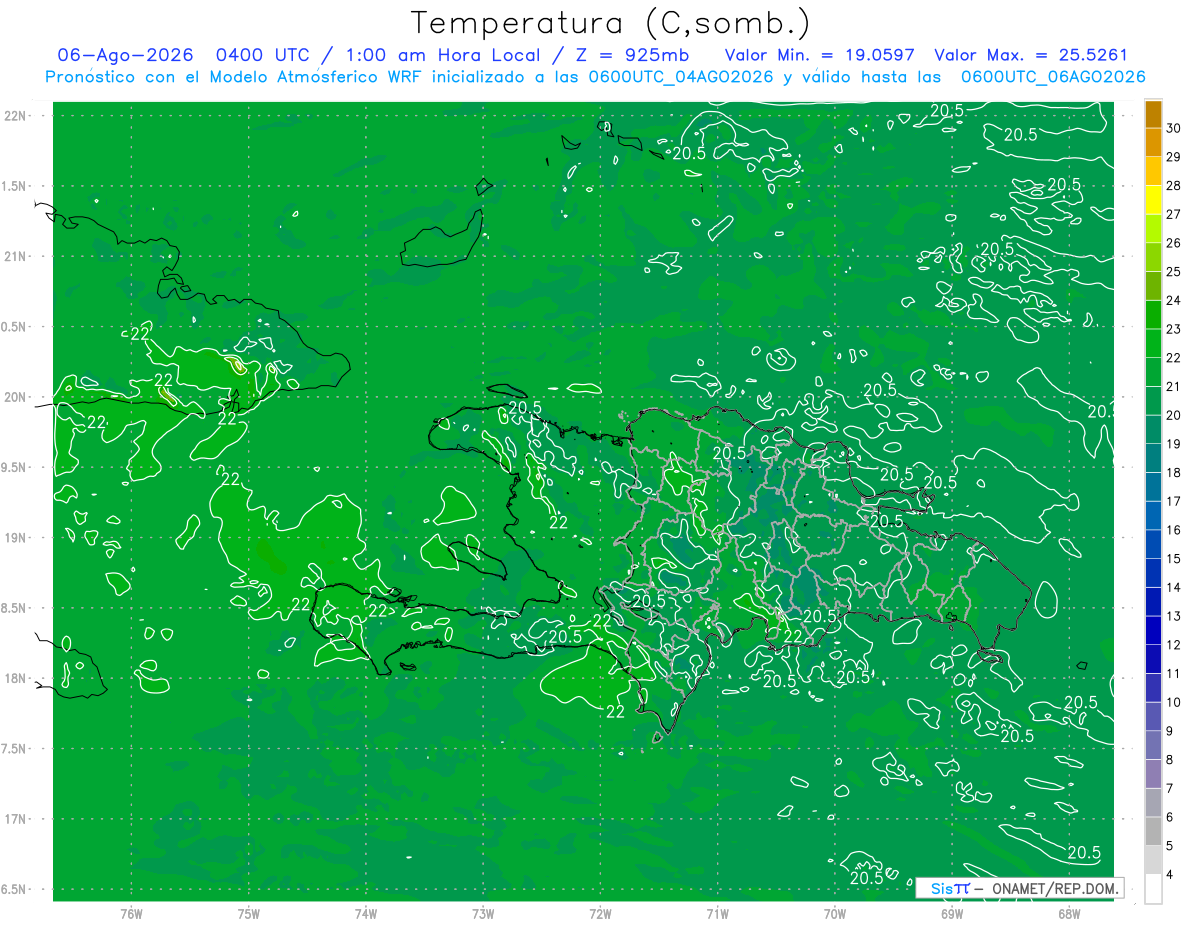
Task: Click the 69W longitude label
Action: pyautogui.click(x=952, y=913)
